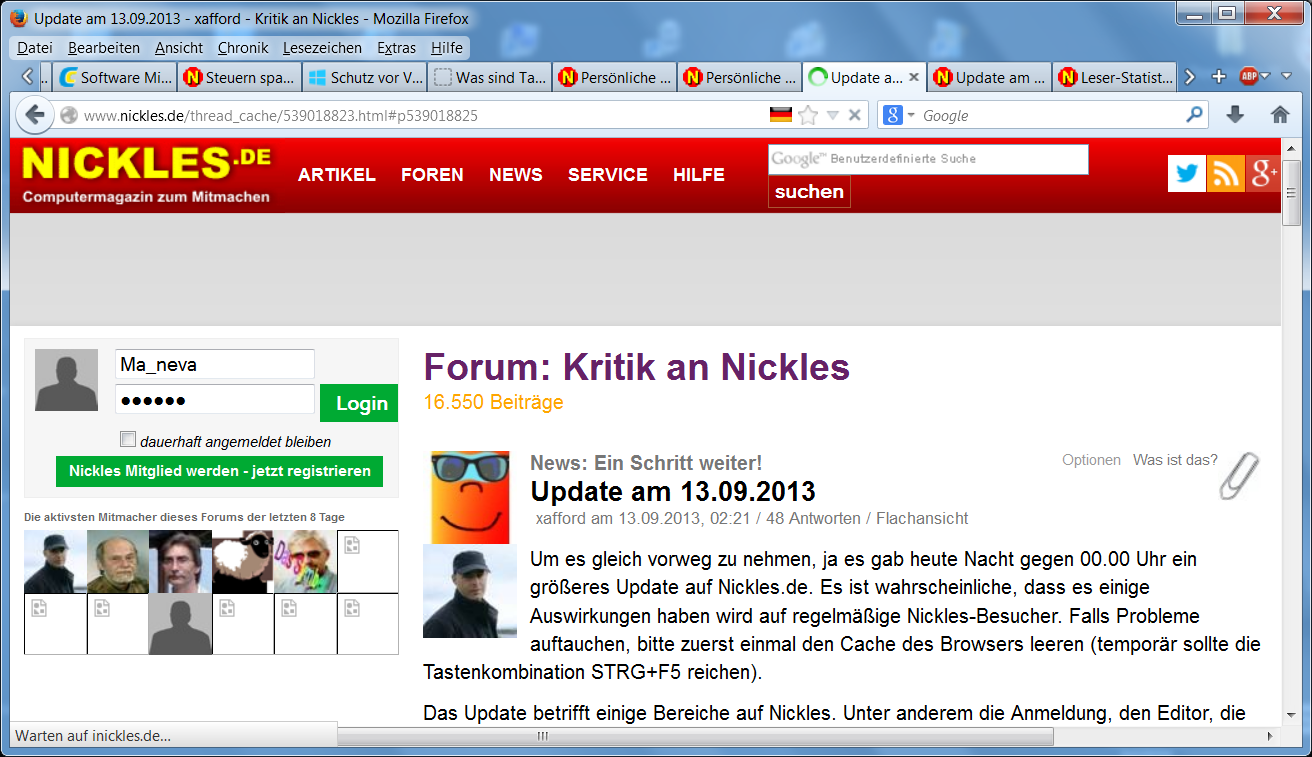Go to the Firefox home page icon
Viewport: 1312px width, 757px height.
pos(1280,115)
